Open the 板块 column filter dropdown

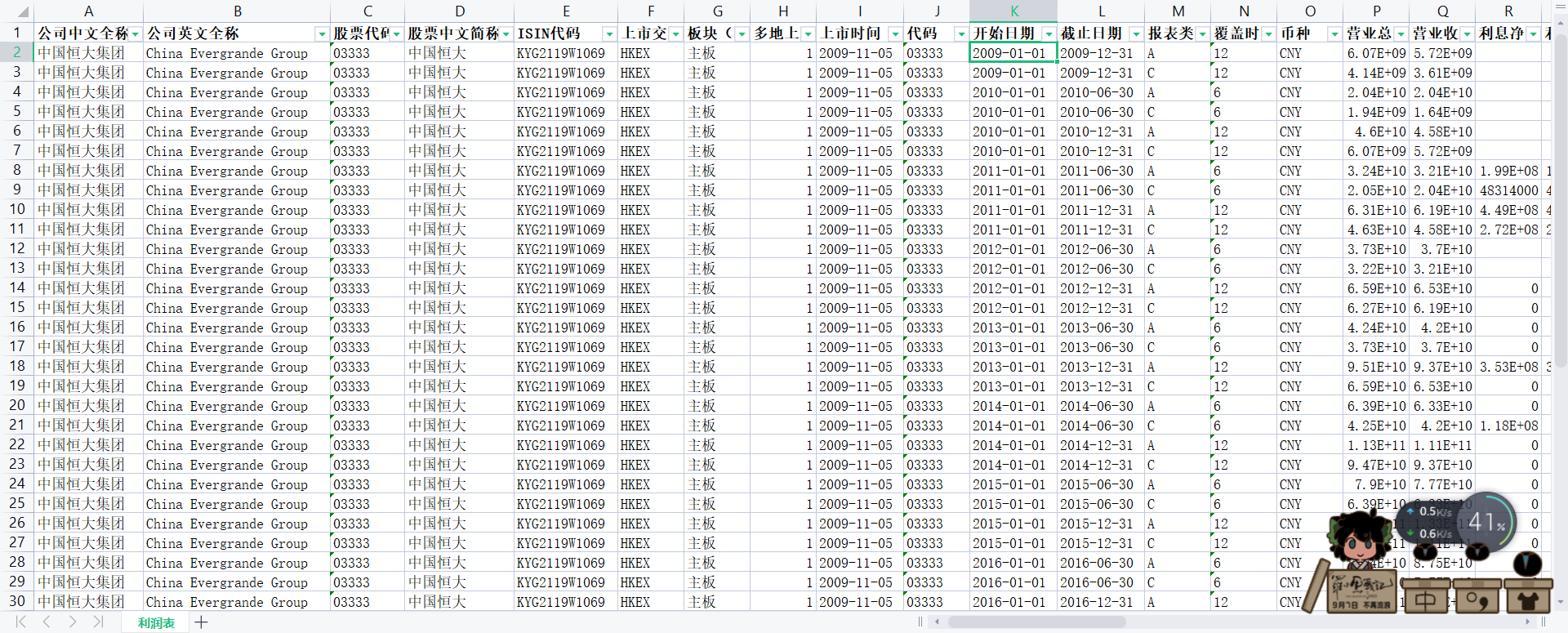point(742,33)
